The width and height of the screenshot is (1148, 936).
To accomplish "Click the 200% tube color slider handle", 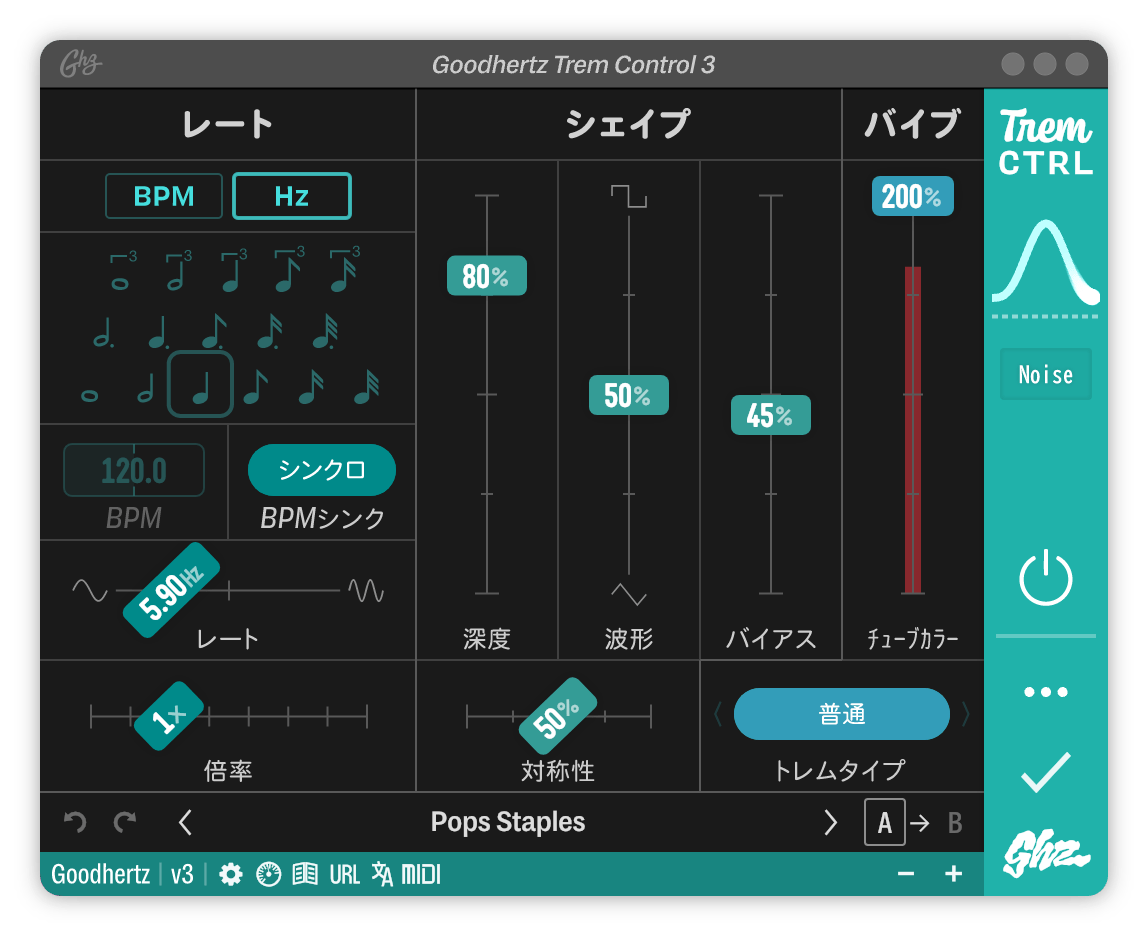I will pyautogui.click(x=912, y=196).
